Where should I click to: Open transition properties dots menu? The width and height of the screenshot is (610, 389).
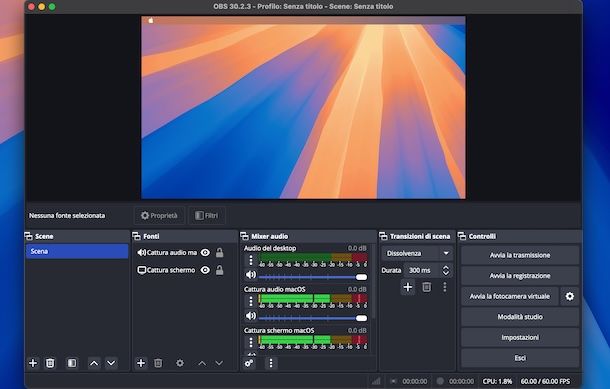pyautogui.click(x=445, y=287)
